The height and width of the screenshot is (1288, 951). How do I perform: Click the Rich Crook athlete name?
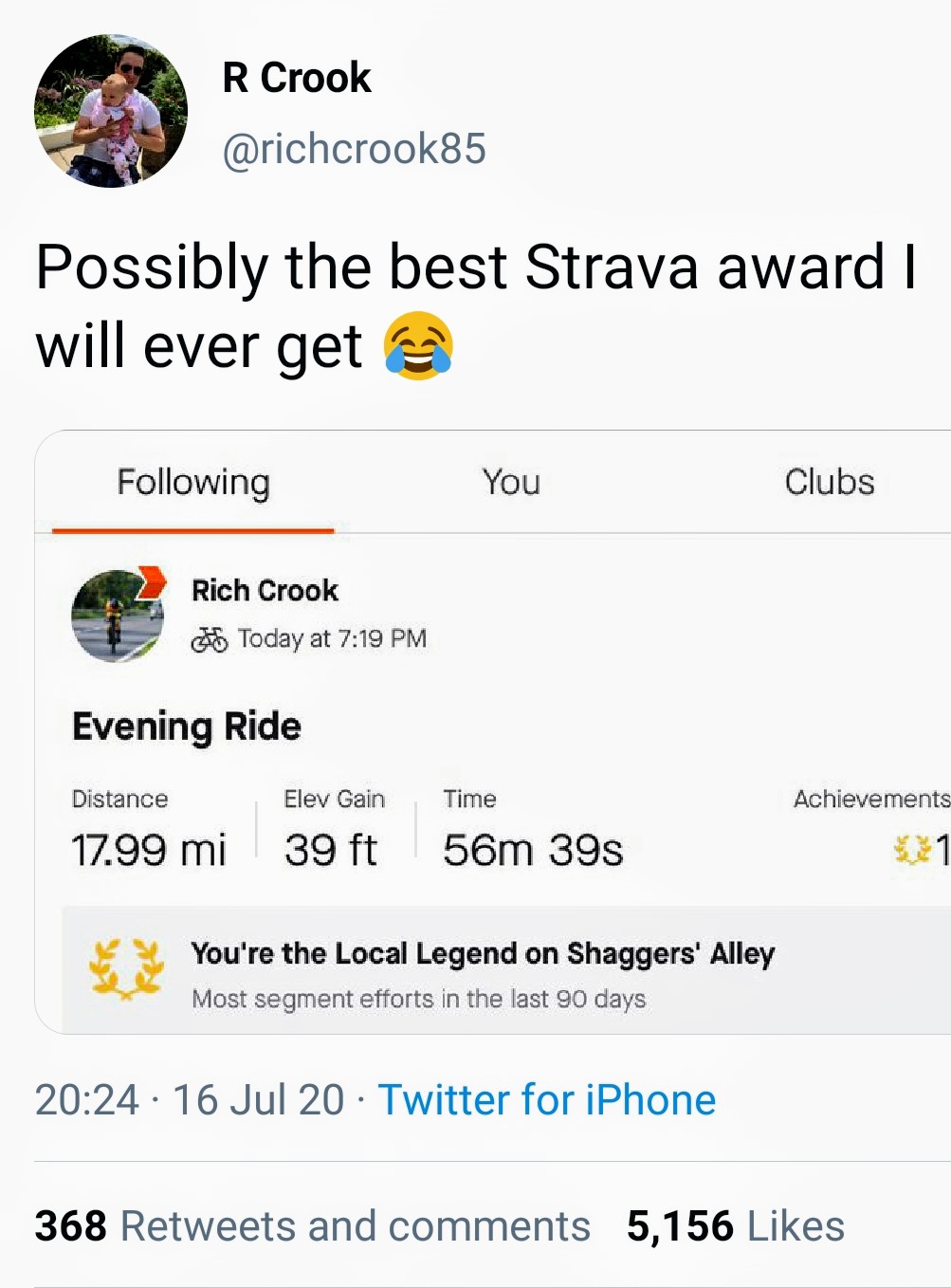pos(265,590)
